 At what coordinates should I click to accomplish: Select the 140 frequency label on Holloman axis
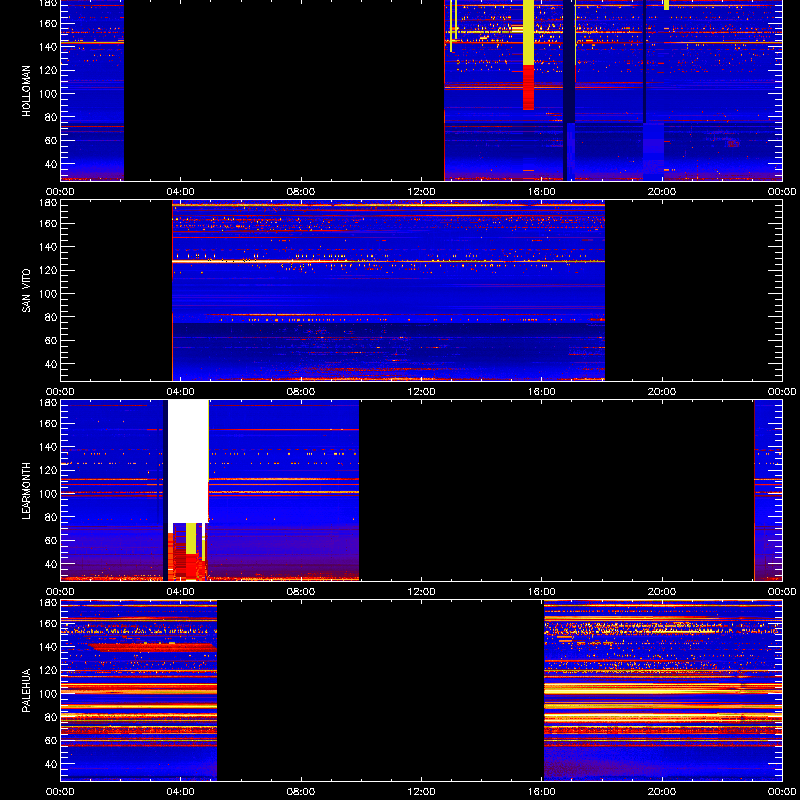tap(49, 47)
